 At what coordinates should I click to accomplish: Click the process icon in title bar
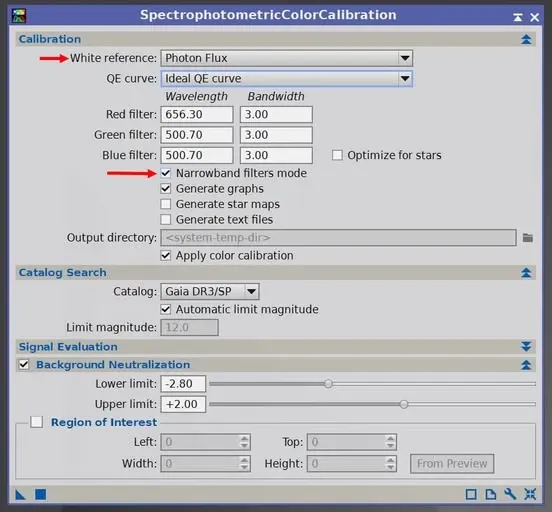click(x=19, y=16)
